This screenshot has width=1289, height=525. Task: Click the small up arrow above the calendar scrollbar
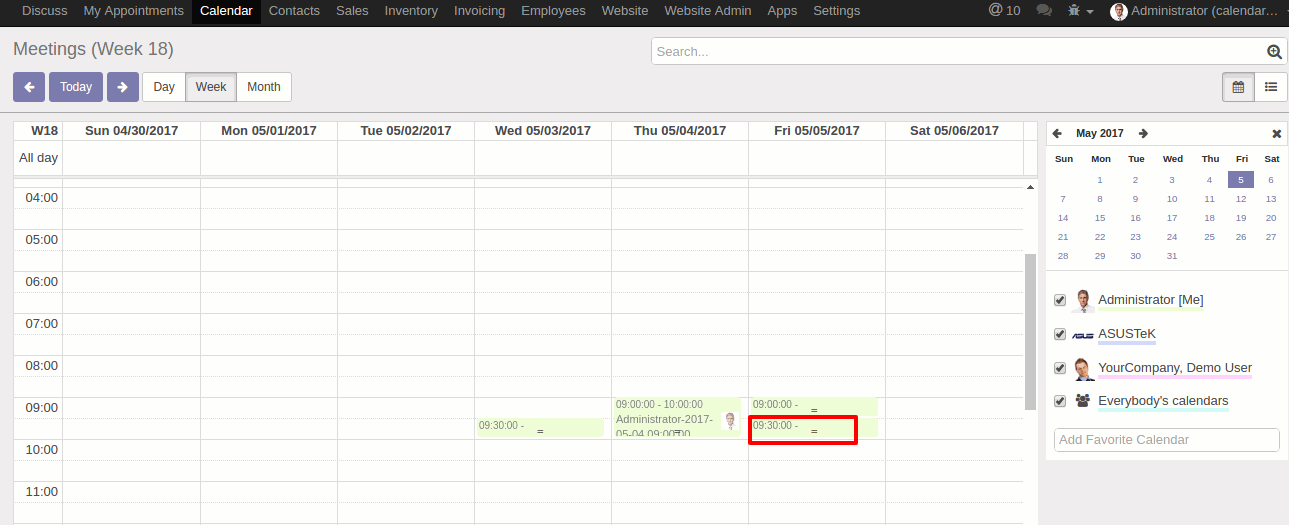(1030, 187)
